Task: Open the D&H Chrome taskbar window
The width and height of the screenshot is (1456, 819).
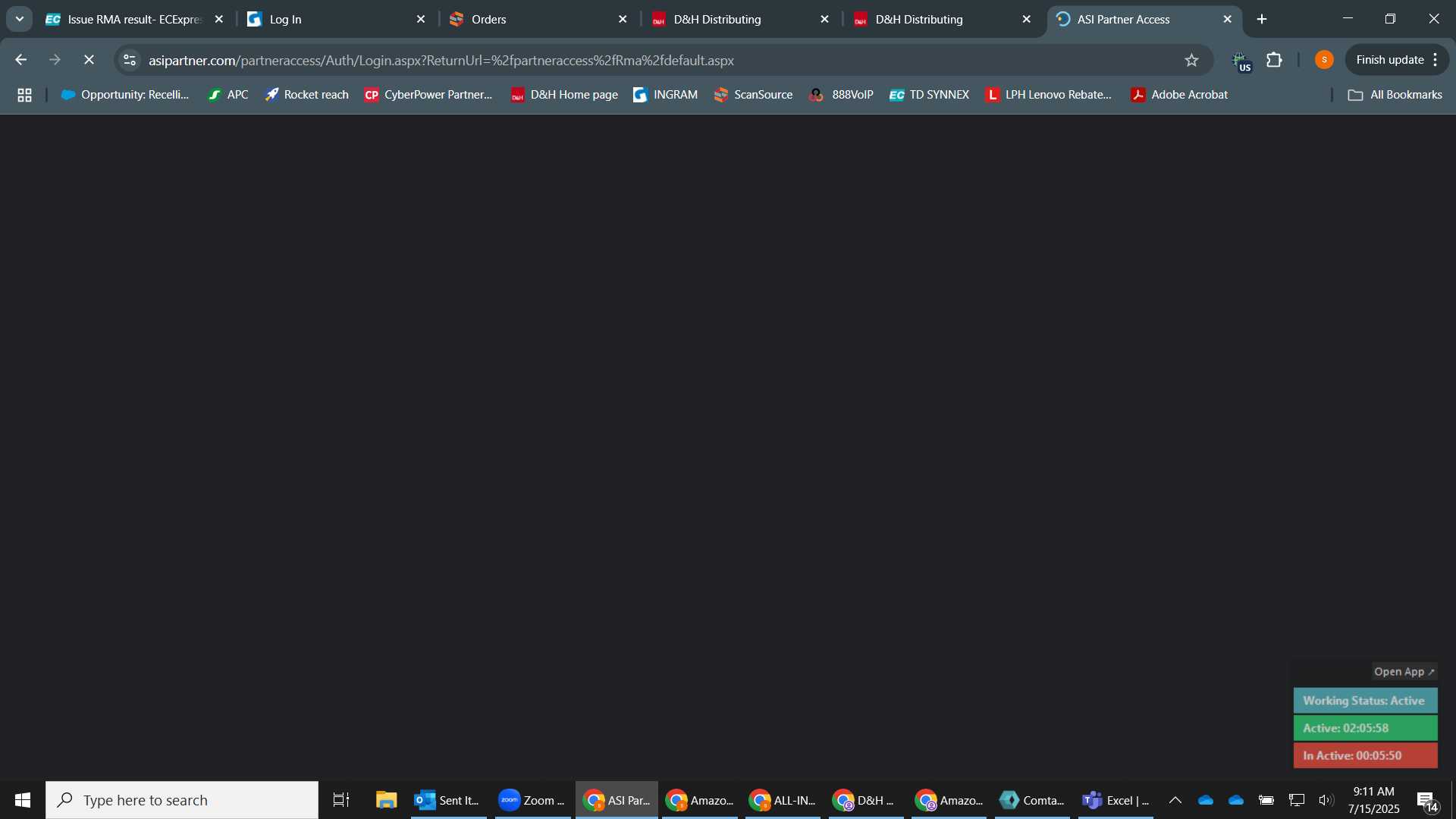Action: 866,800
